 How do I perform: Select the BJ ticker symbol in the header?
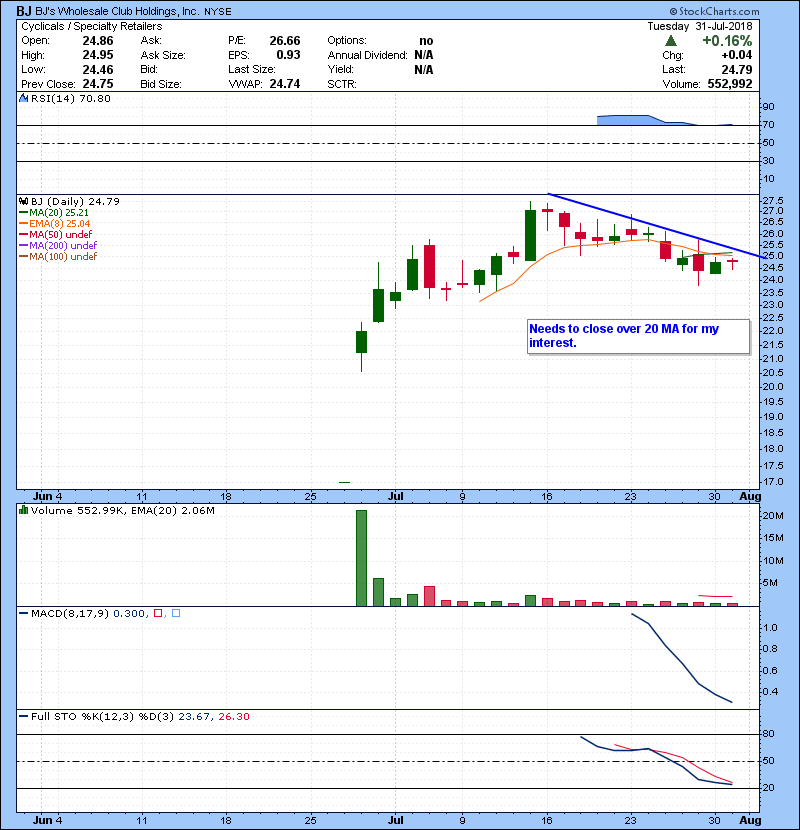pos(23,11)
